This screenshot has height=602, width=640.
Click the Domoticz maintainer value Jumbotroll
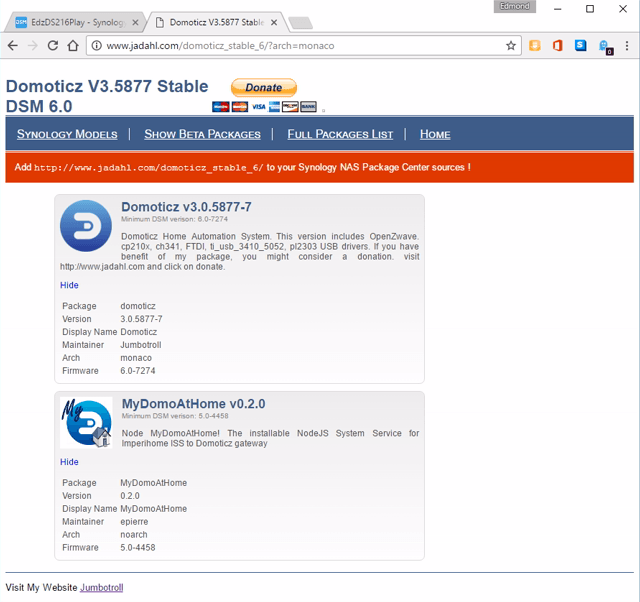click(x=141, y=345)
